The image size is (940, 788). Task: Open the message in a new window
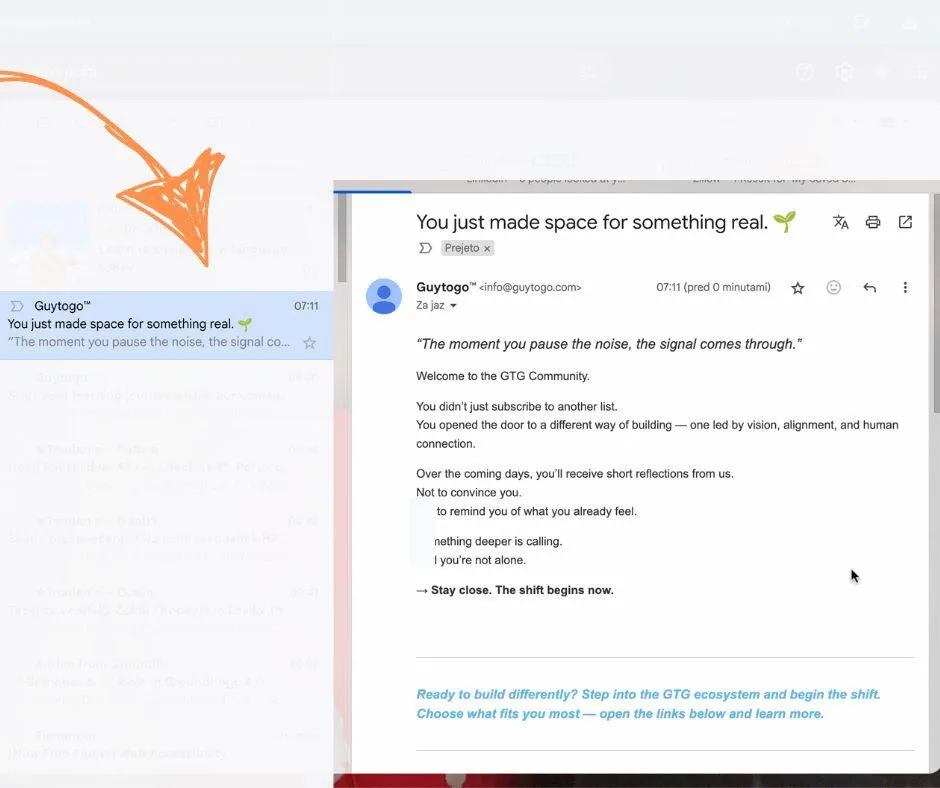tap(905, 222)
